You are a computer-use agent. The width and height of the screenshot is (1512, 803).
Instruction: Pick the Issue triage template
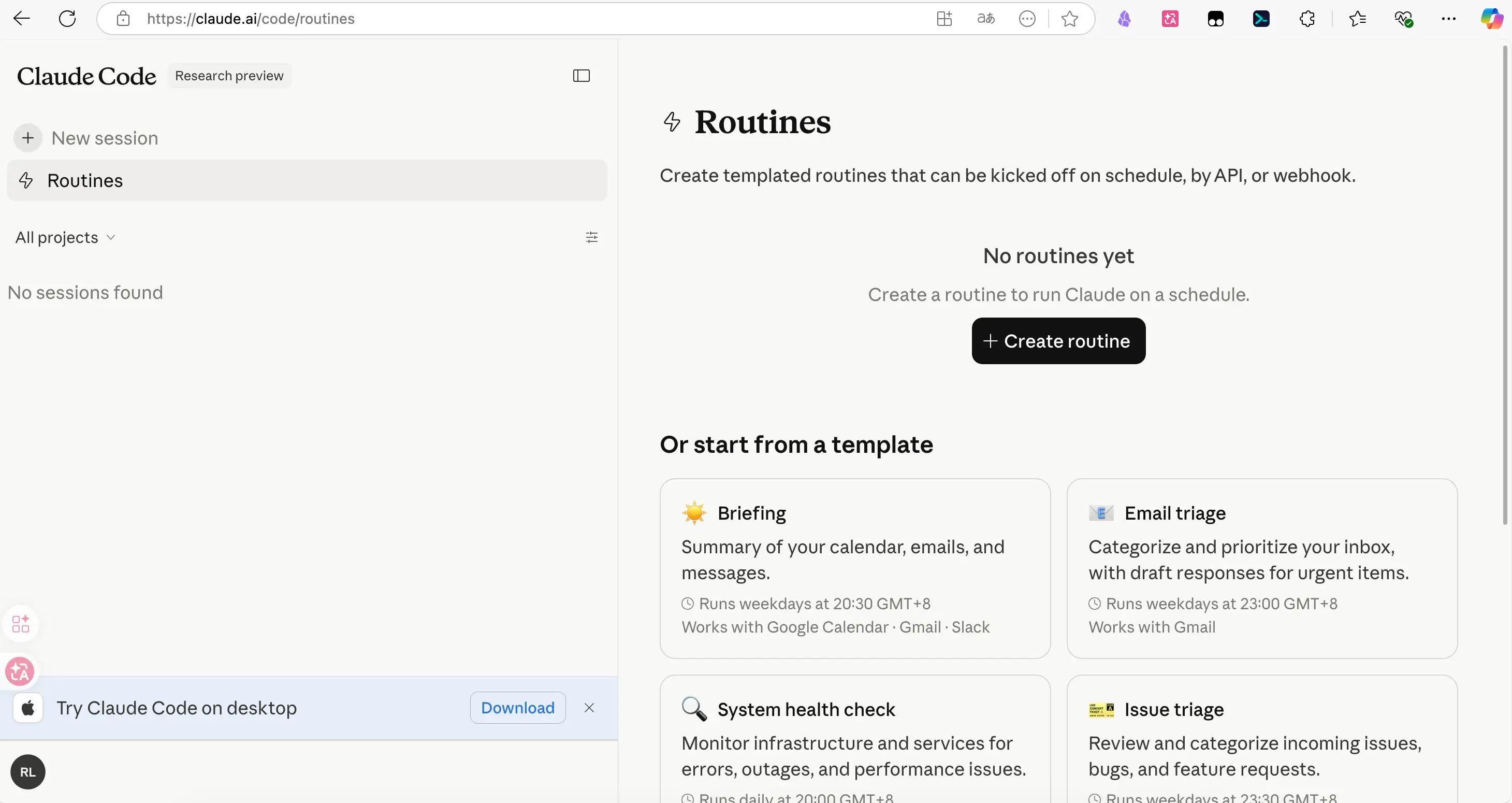pos(1261,740)
